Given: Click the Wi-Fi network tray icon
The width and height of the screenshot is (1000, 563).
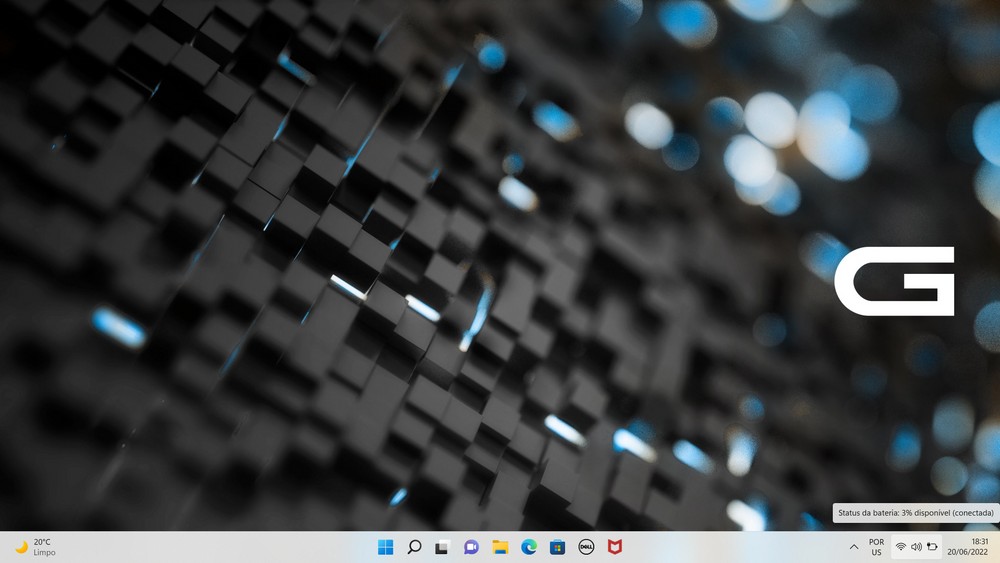Looking at the screenshot, I should (901, 547).
